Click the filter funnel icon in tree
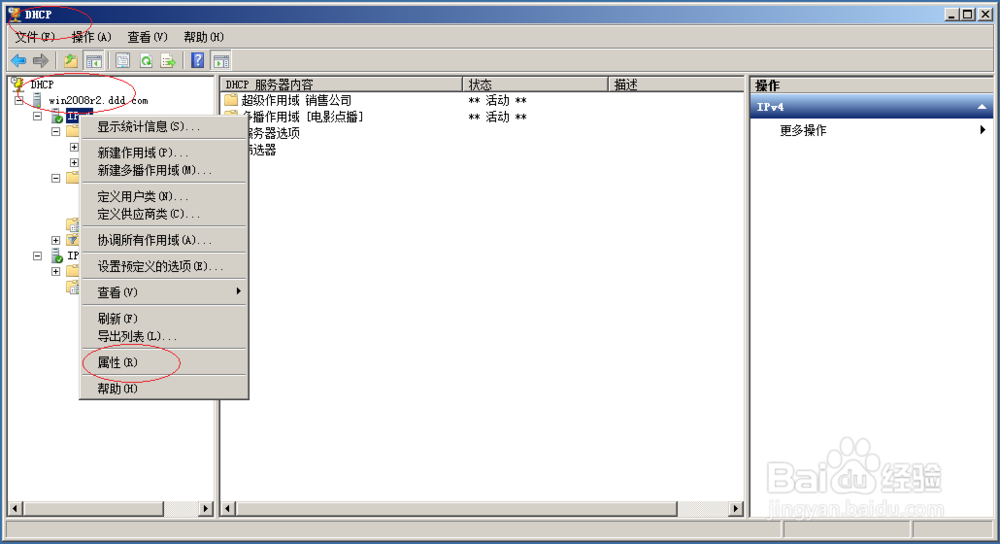The height and width of the screenshot is (544, 1000). coord(73,240)
